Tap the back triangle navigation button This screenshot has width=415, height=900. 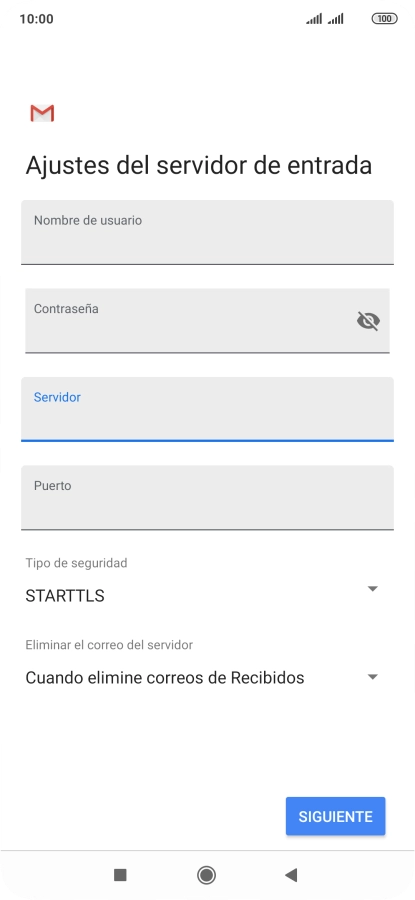coord(291,875)
